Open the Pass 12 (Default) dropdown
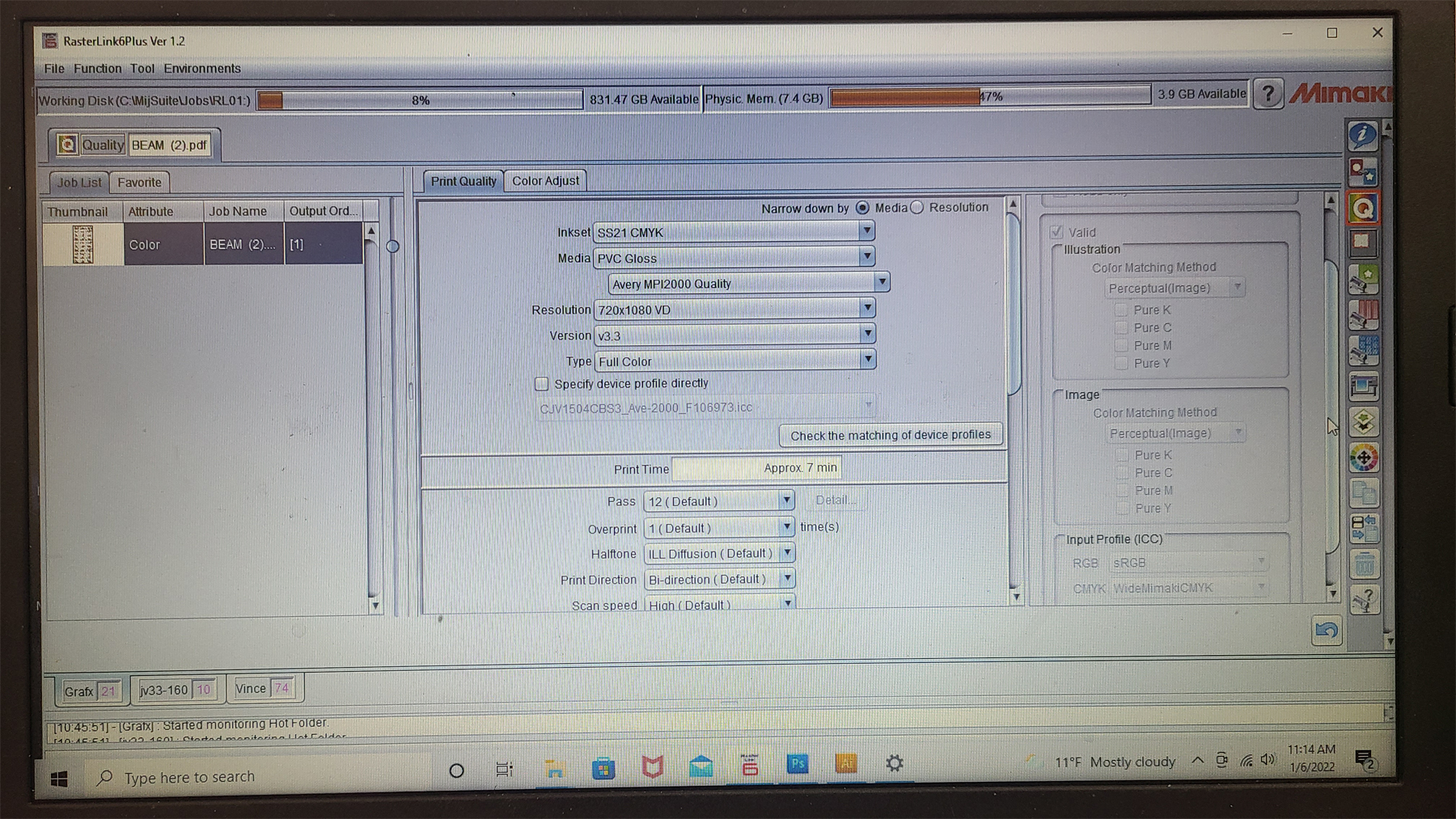This screenshot has height=819, width=1456. coord(719,501)
